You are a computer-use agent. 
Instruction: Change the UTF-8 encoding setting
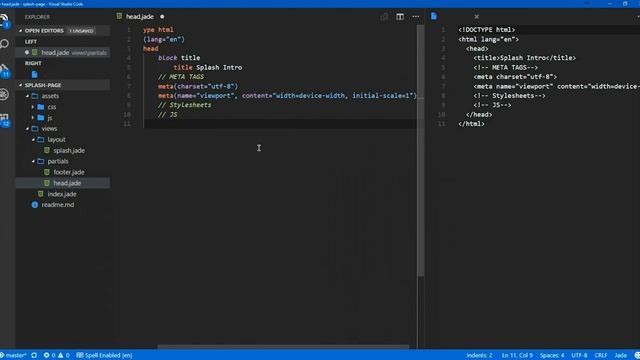(x=579, y=355)
